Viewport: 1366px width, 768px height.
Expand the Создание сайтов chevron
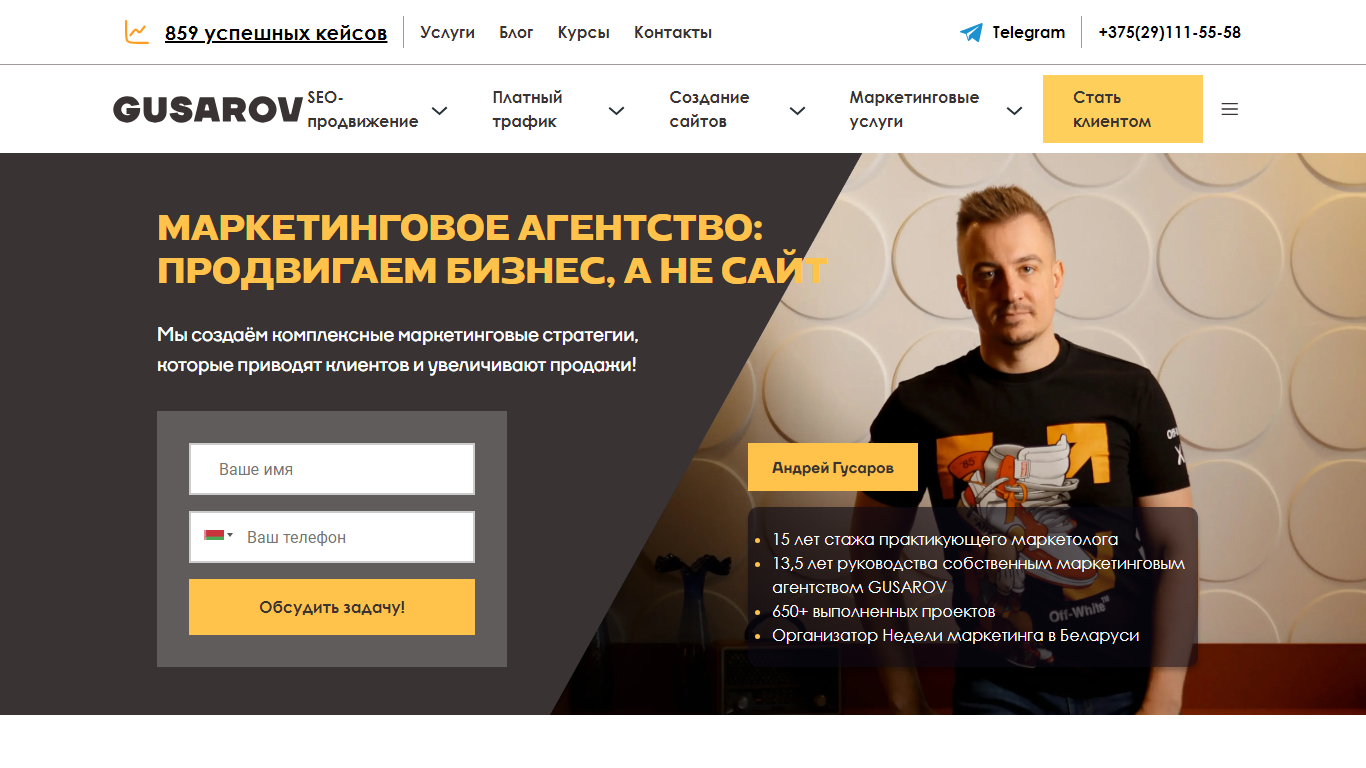[797, 110]
